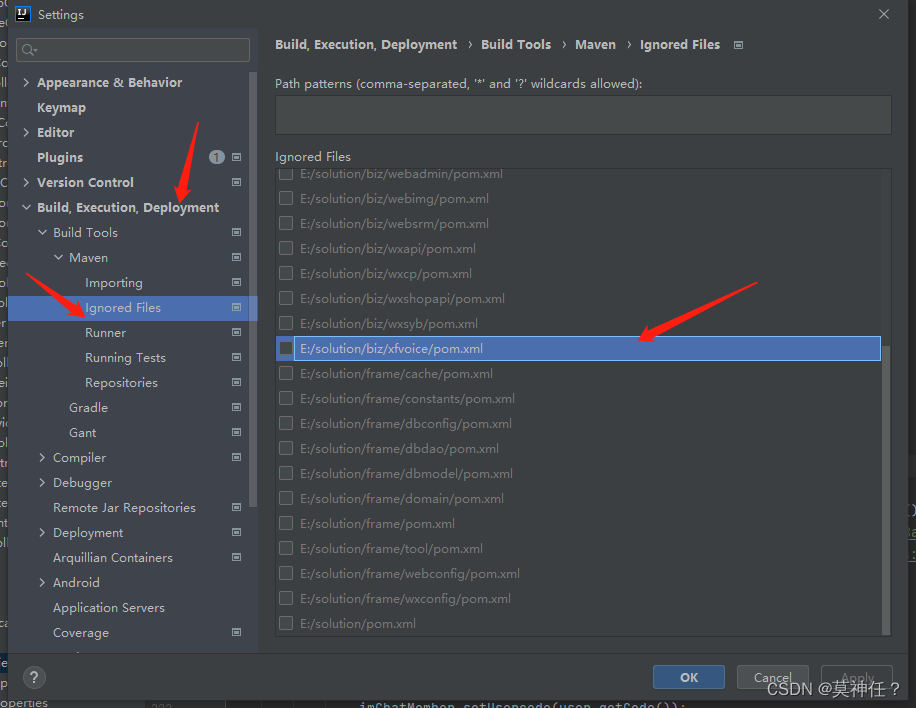Screen dimensions: 916x708
Task: Tick the checkbox for the root E:/solution/pom.xml
Action: click(286, 624)
